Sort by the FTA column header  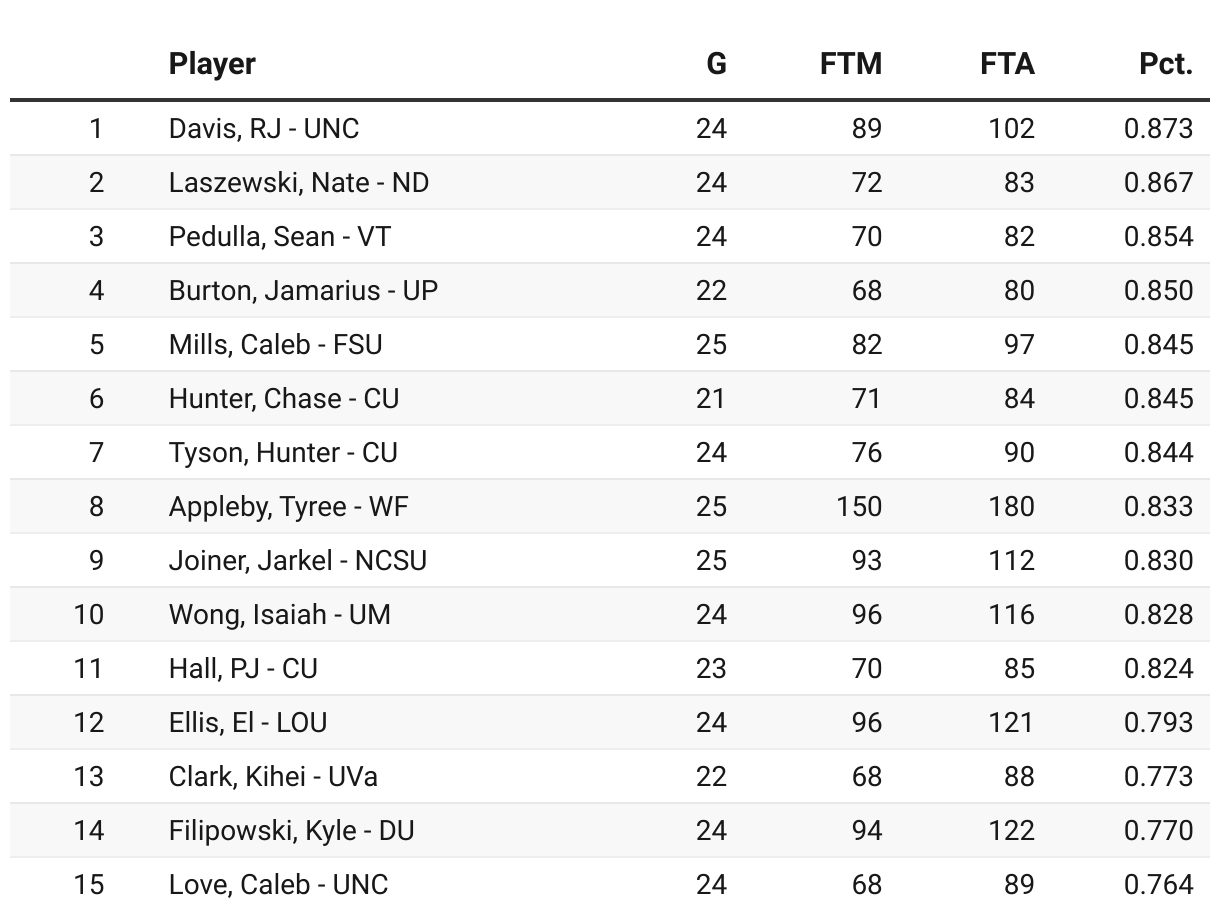[1007, 64]
